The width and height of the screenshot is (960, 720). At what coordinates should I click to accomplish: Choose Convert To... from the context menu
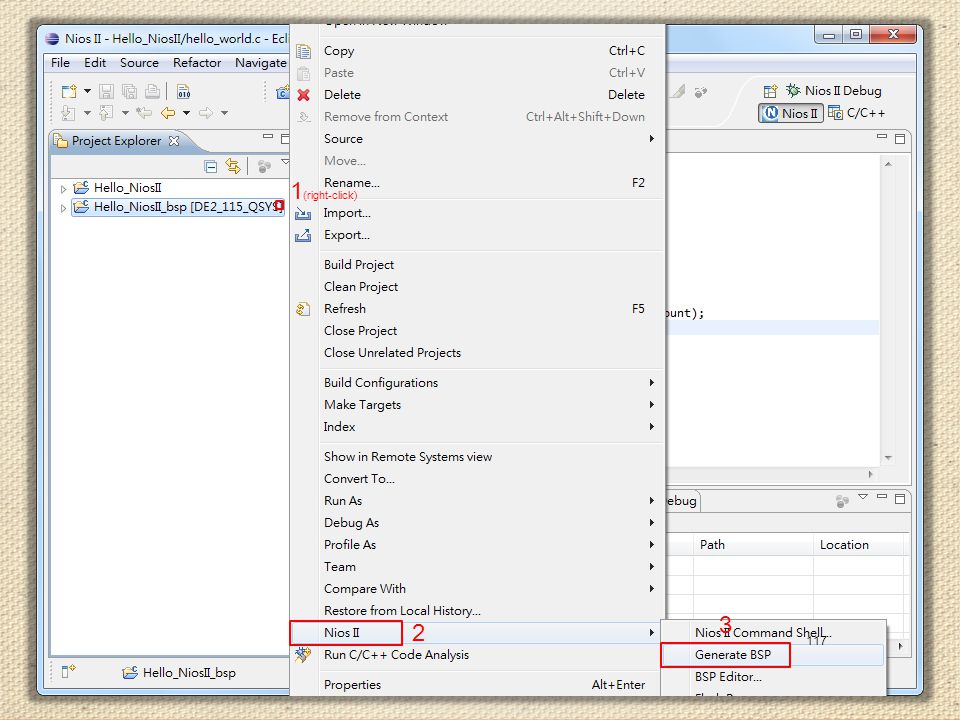tap(478, 479)
